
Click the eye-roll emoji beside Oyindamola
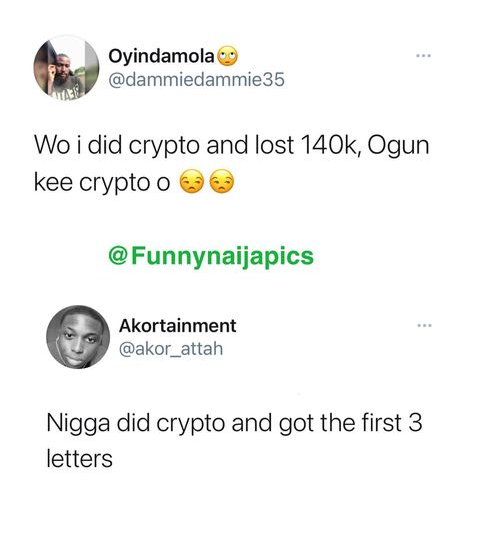click(228, 56)
